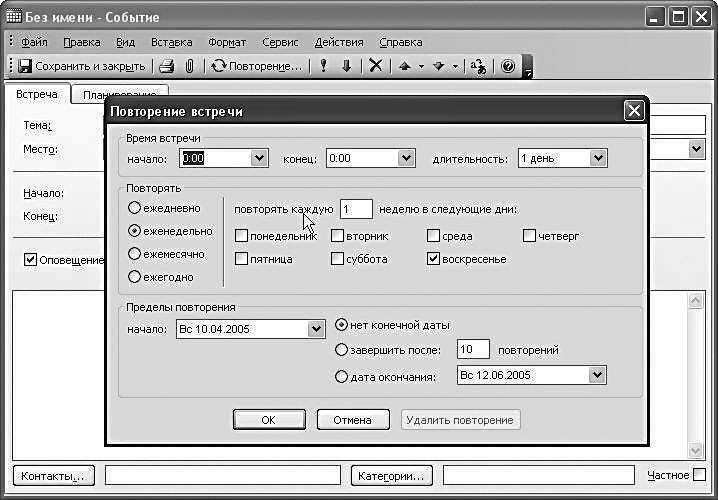Choose the завершить после radio option
This screenshot has width=718, height=500.
[342, 350]
